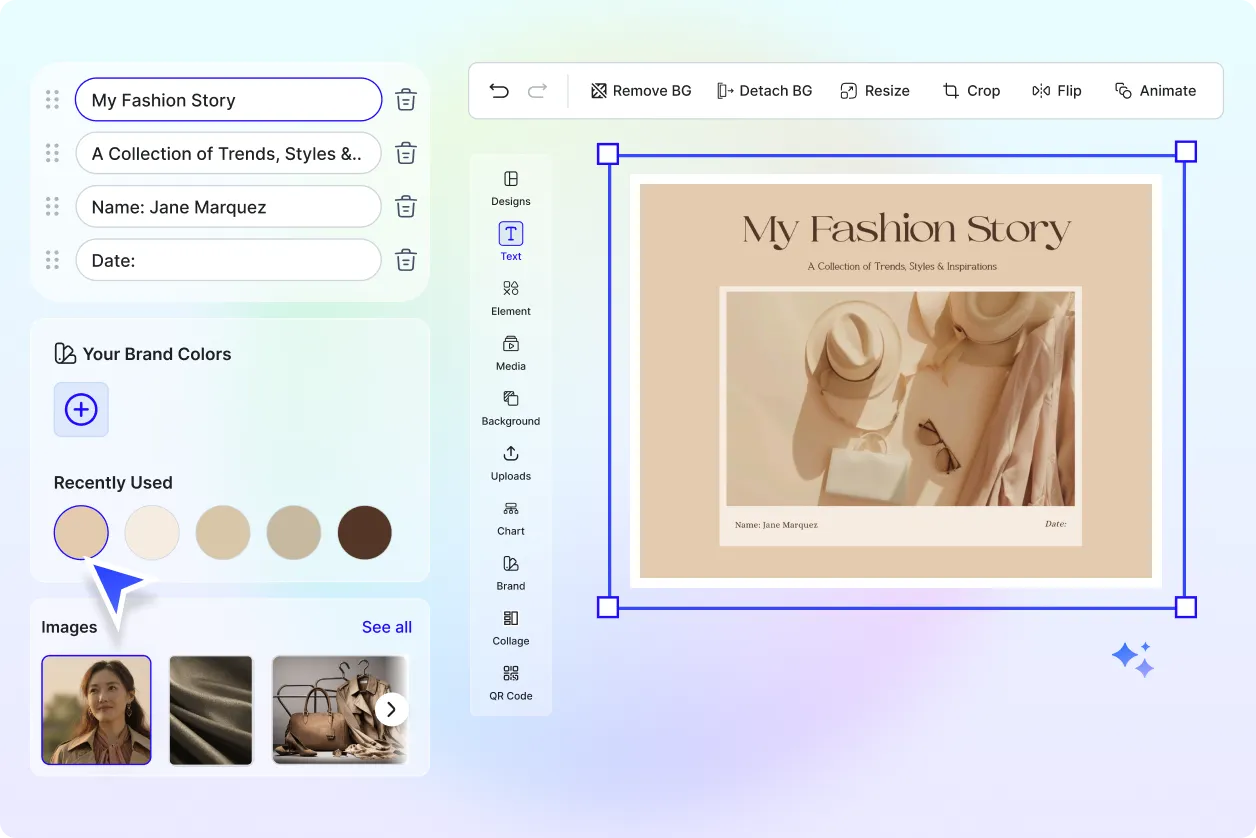This screenshot has width=1256, height=838.
Task: Open the Detach BG tool
Action: (x=765, y=90)
